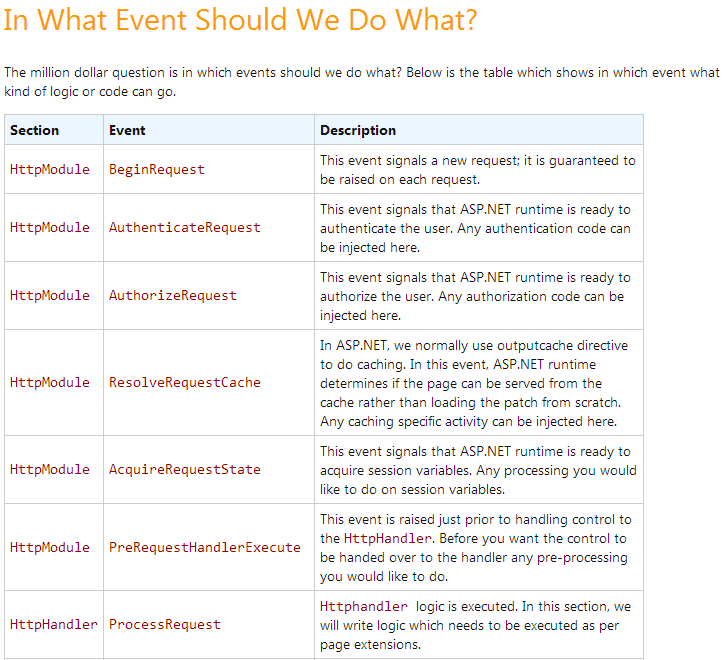Click the AuthenticateRequest description about authentication code

(x=476, y=228)
